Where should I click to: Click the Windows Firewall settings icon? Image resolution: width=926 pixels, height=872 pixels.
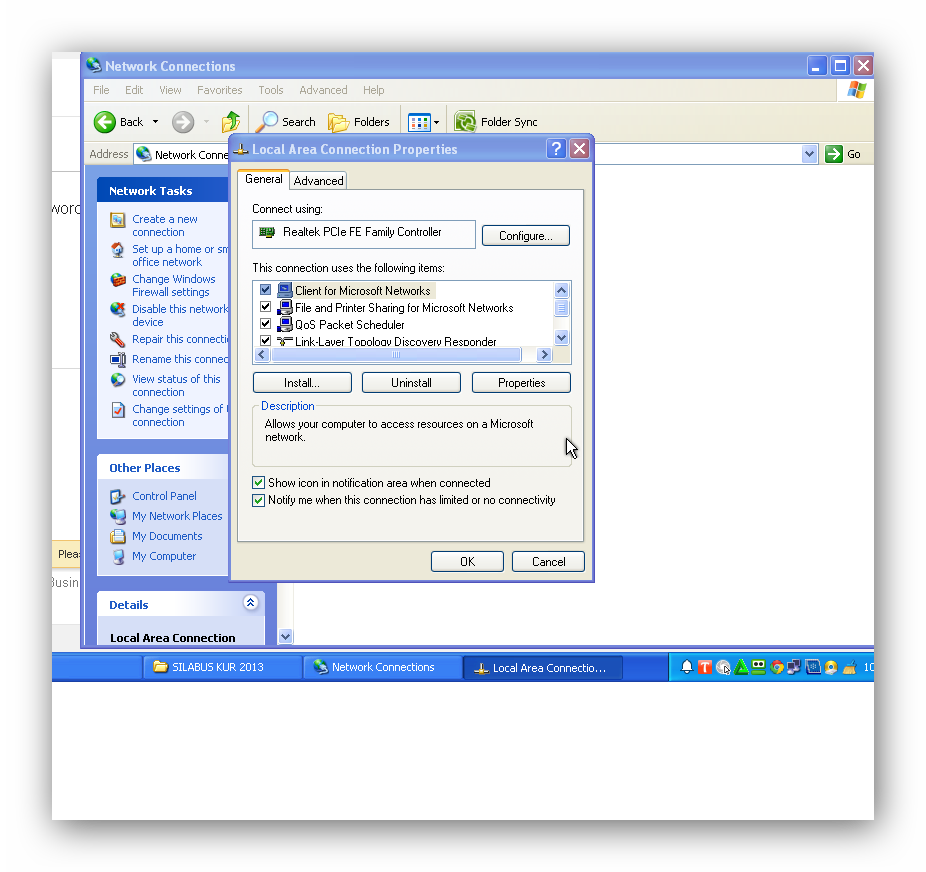pos(118,280)
